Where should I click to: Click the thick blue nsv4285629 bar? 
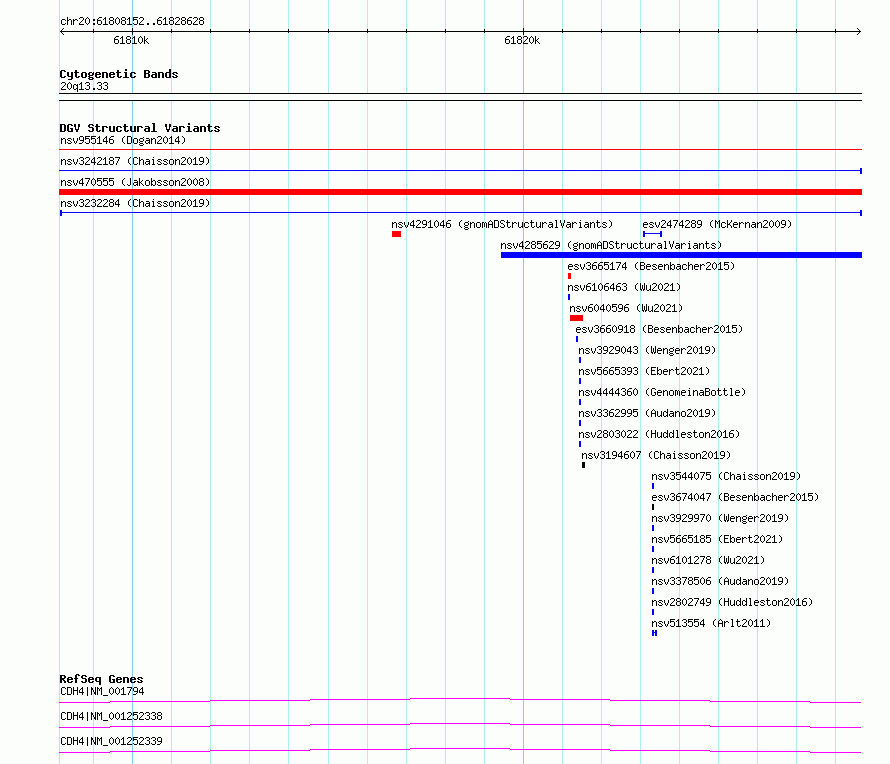click(681, 255)
